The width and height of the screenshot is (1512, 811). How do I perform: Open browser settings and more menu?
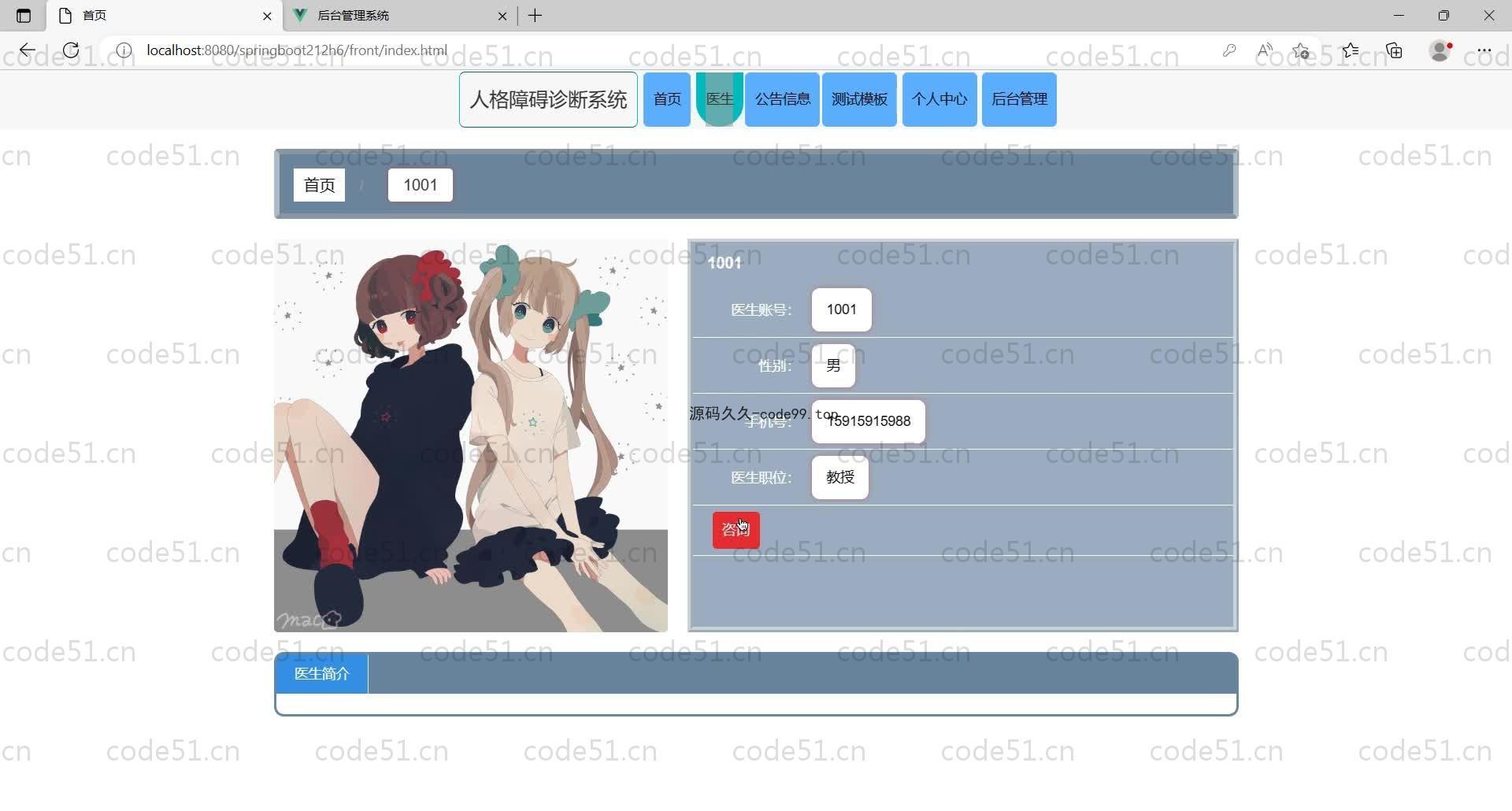1484,50
